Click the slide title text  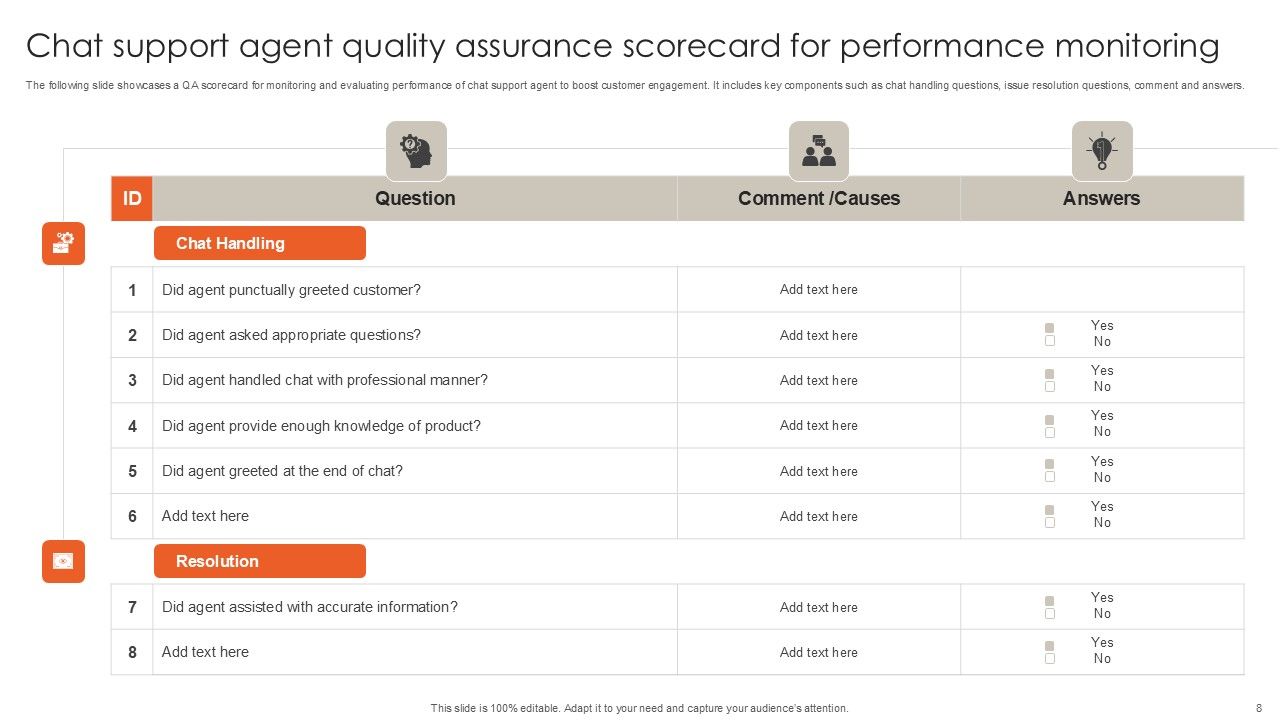point(622,47)
